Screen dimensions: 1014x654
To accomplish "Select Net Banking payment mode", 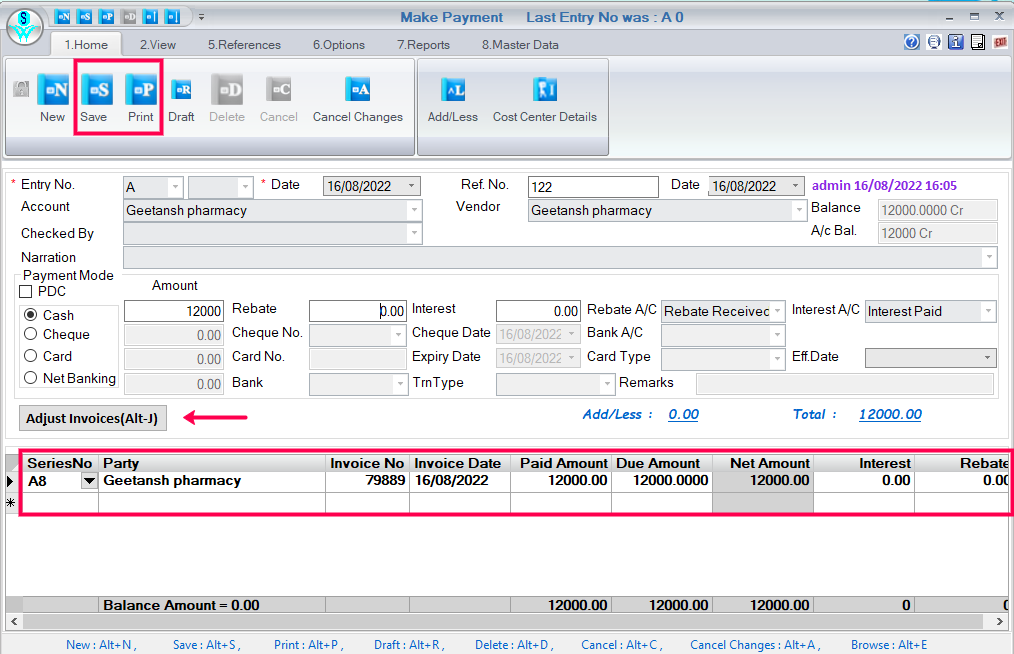I will (x=30, y=378).
